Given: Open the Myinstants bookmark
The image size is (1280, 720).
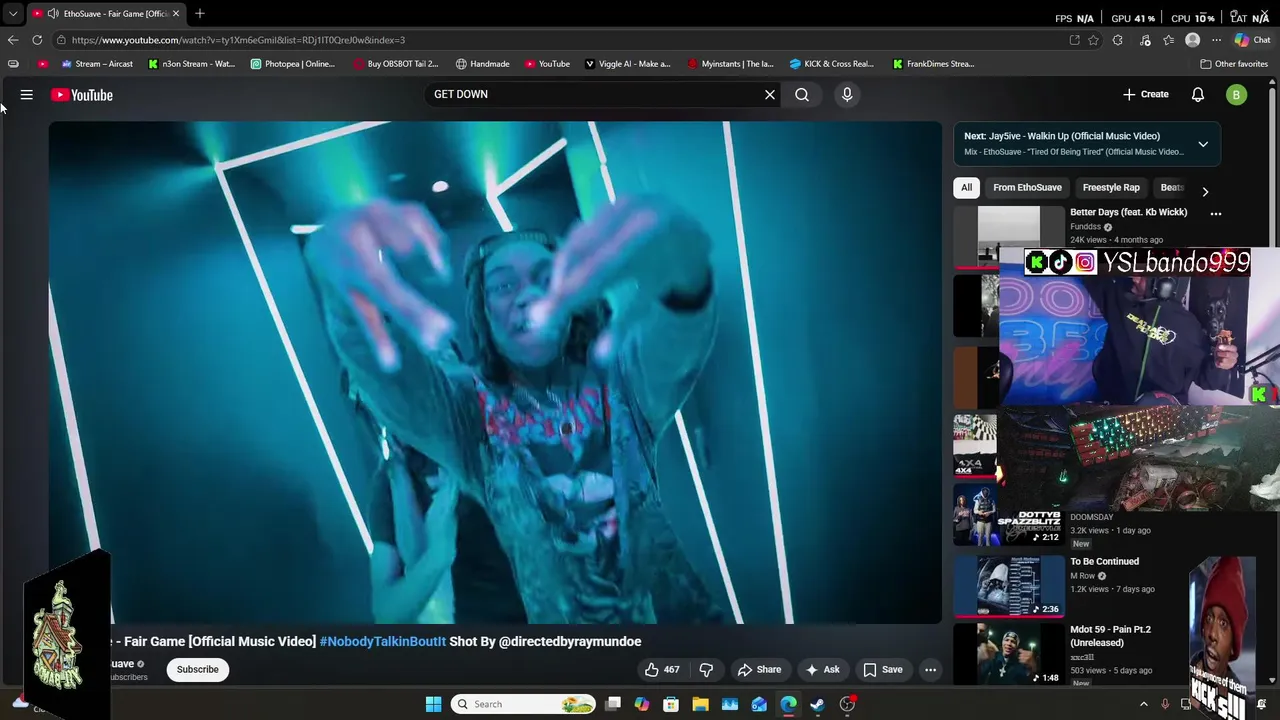Looking at the screenshot, I should pos(730,64).
